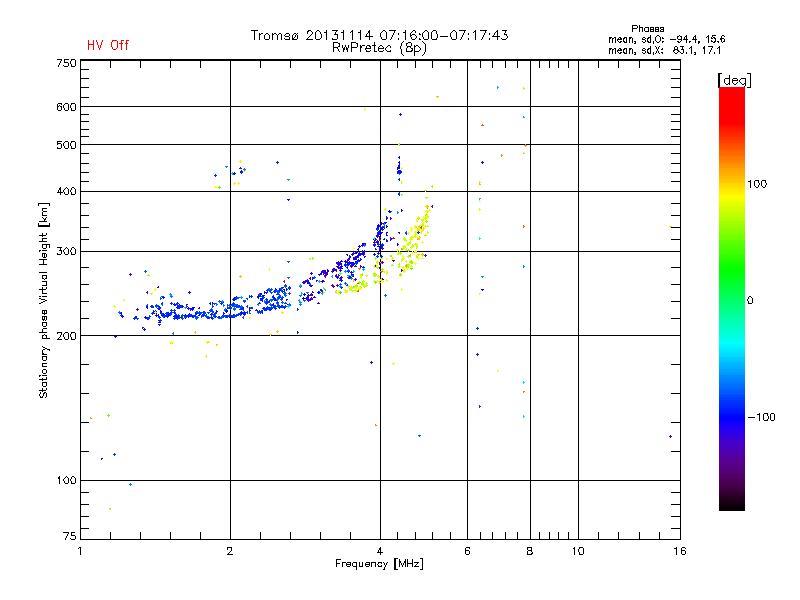Click y-axis tick label '500'
The image size is (800, 600).
(x=66, y=145)
